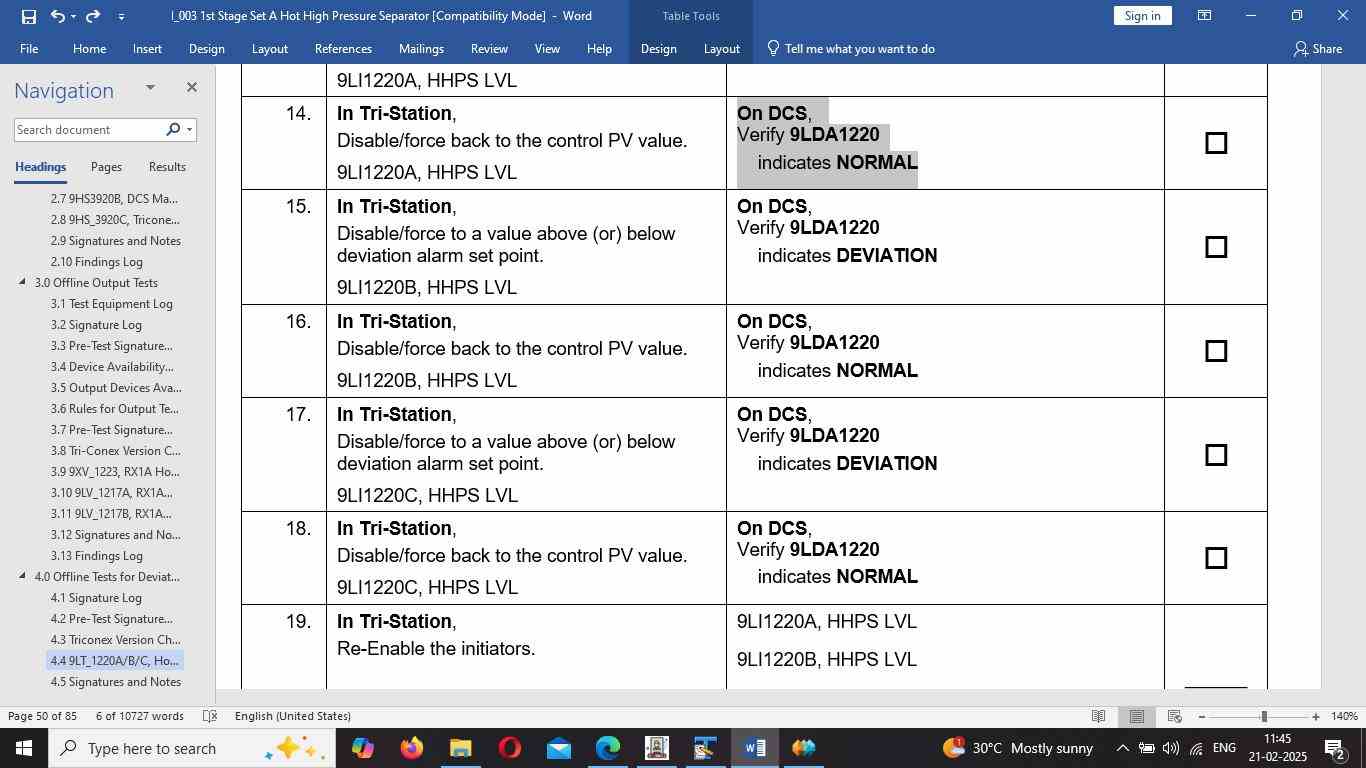
Task: Go to heading 4.5 Signatures and Notes
Action: pos(116,682)
